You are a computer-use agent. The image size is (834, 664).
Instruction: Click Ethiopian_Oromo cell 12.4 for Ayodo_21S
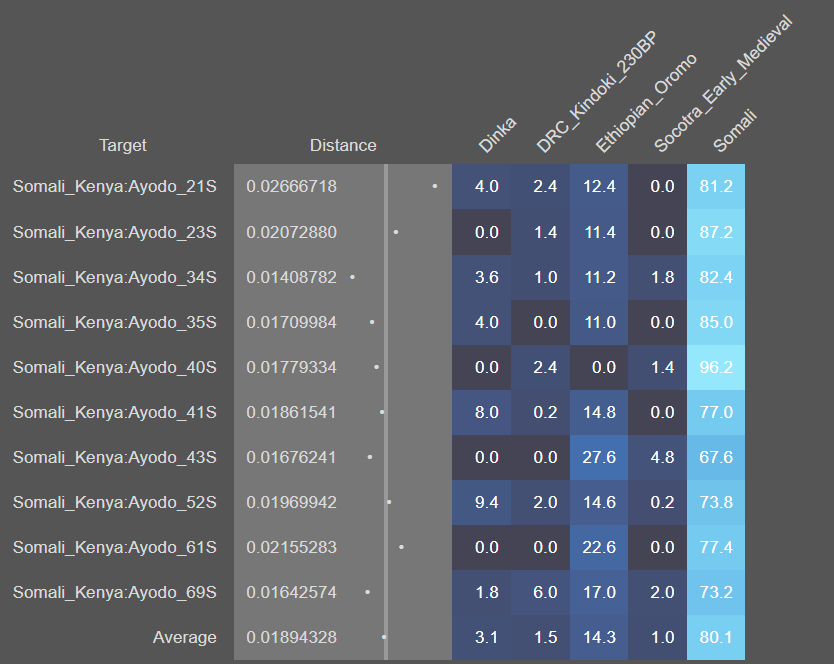pos(599,187)
